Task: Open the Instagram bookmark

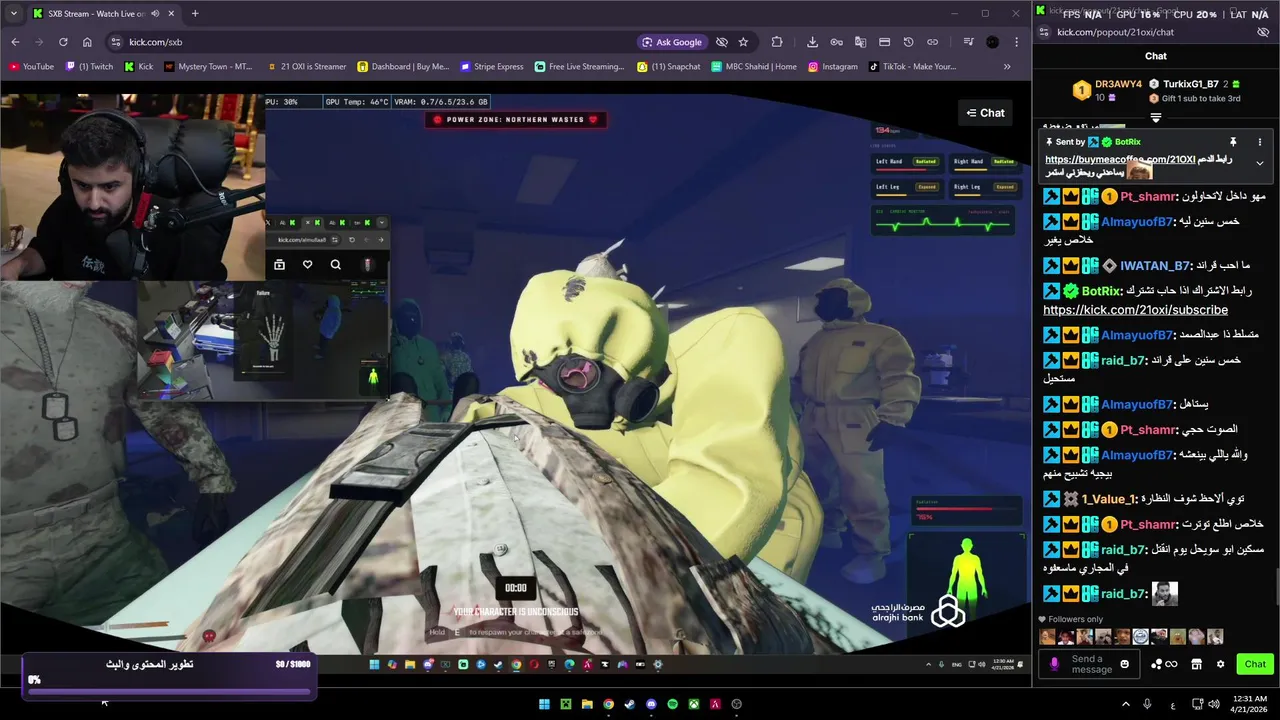Action: (x=833, y=67)
